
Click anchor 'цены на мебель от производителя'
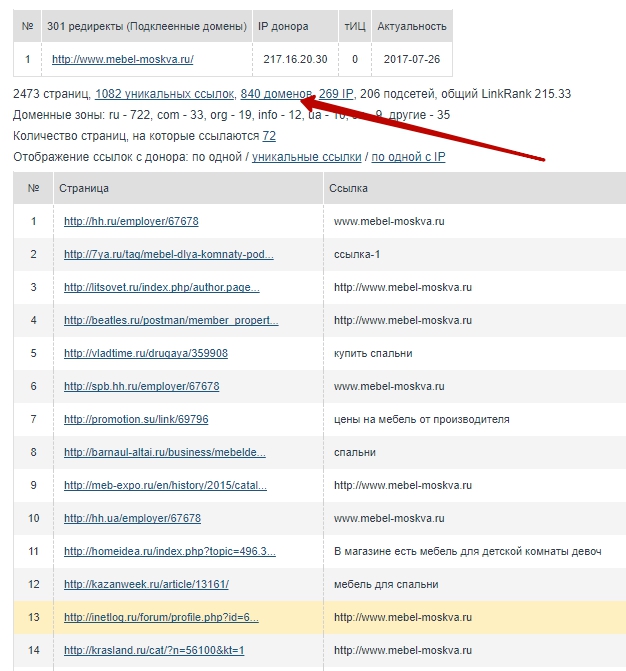pos(421,419)
